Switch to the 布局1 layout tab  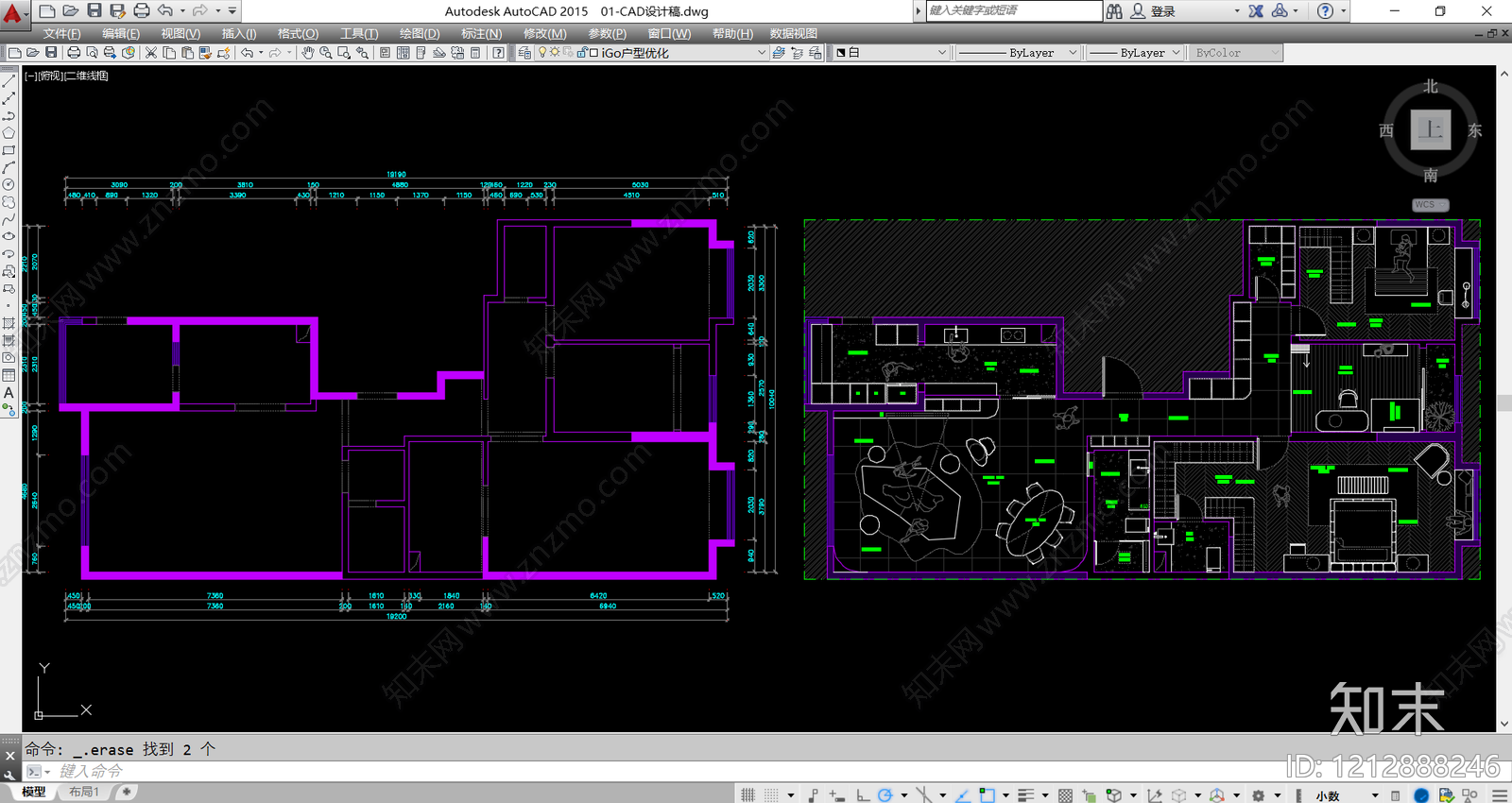tap(84, 793)
